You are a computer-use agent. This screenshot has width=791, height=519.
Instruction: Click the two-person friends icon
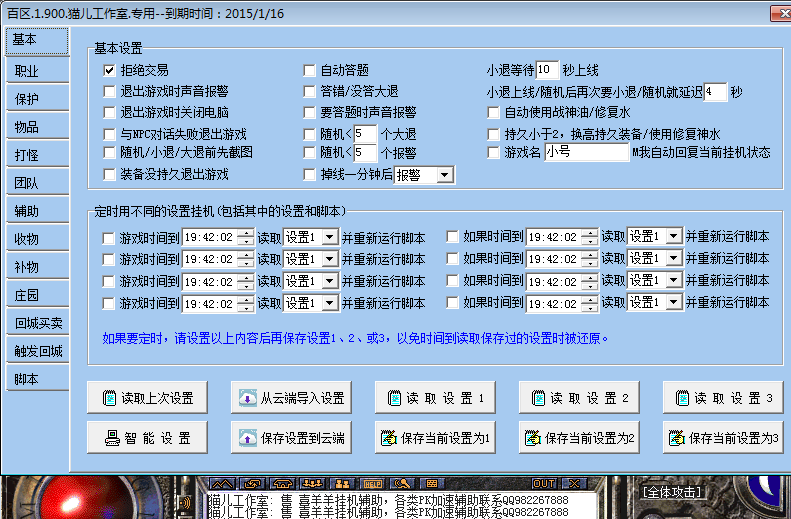342,484
